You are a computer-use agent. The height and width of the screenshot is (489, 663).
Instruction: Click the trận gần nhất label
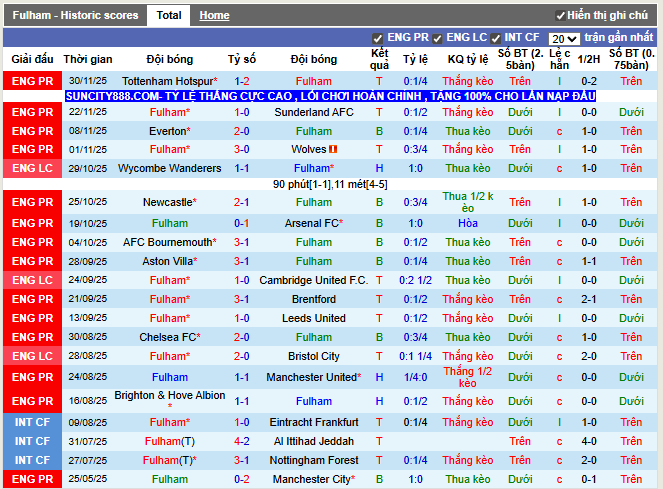[x=619, y=38]
